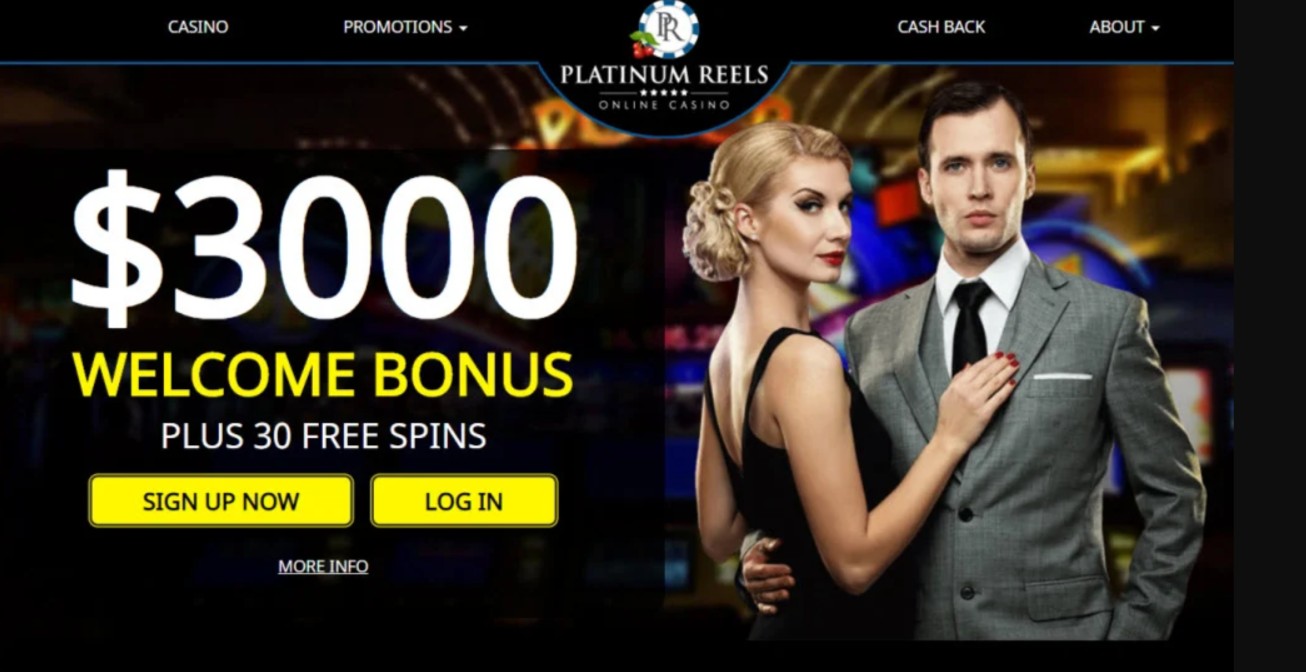Click the yellow Log In button
Viewport: 1306px width, 672px height.
[464, 501]
